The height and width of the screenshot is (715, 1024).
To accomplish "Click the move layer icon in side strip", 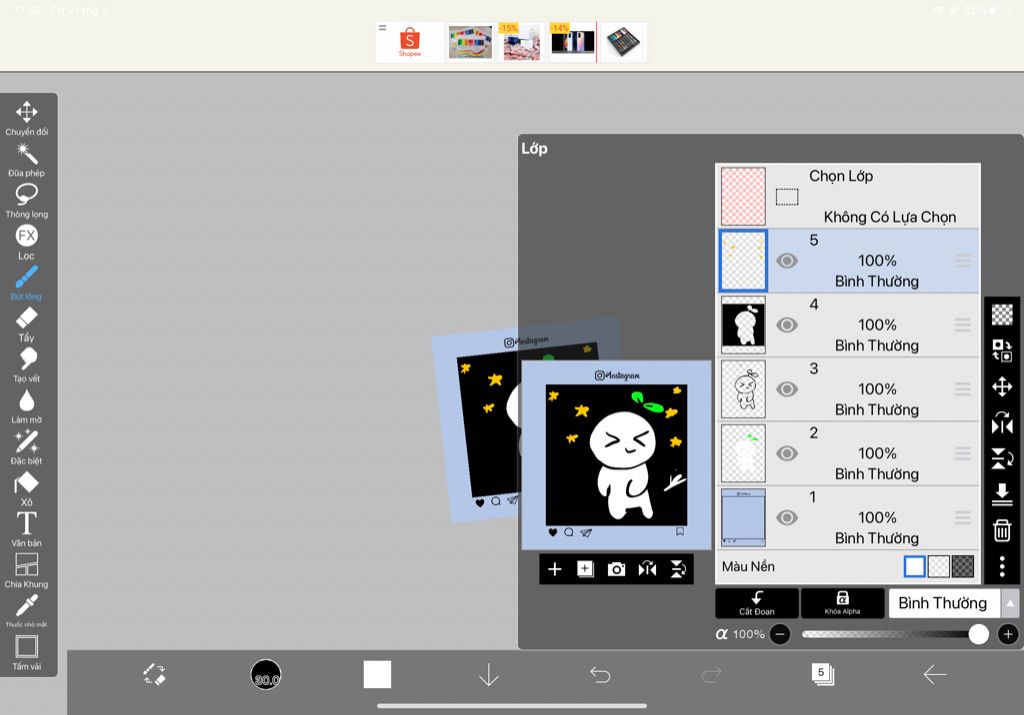I will pyautogui.click(x=1002, y=387).
